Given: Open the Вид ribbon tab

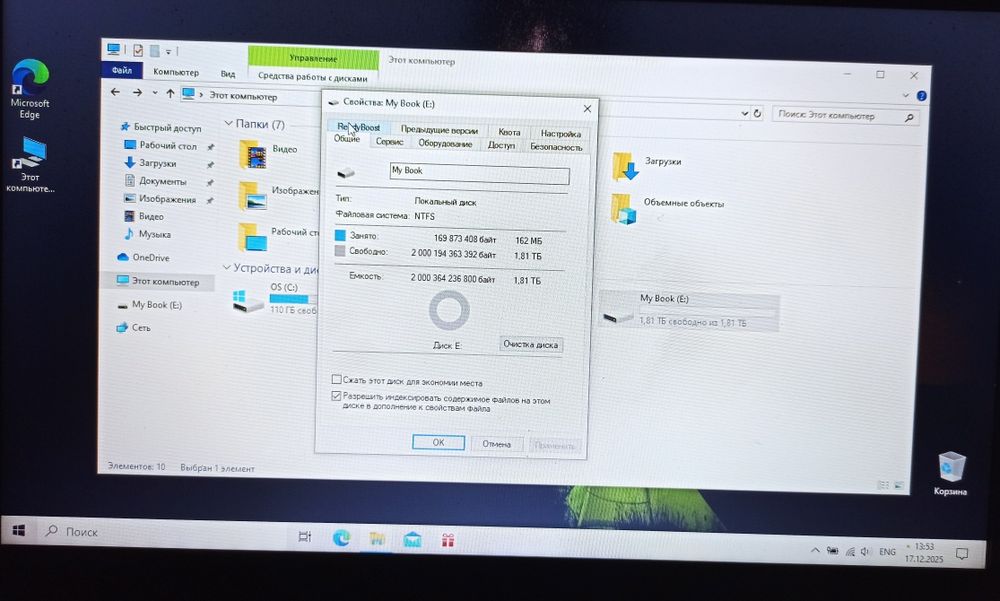Looking at the screenshot, I should (x=228, y=74).
